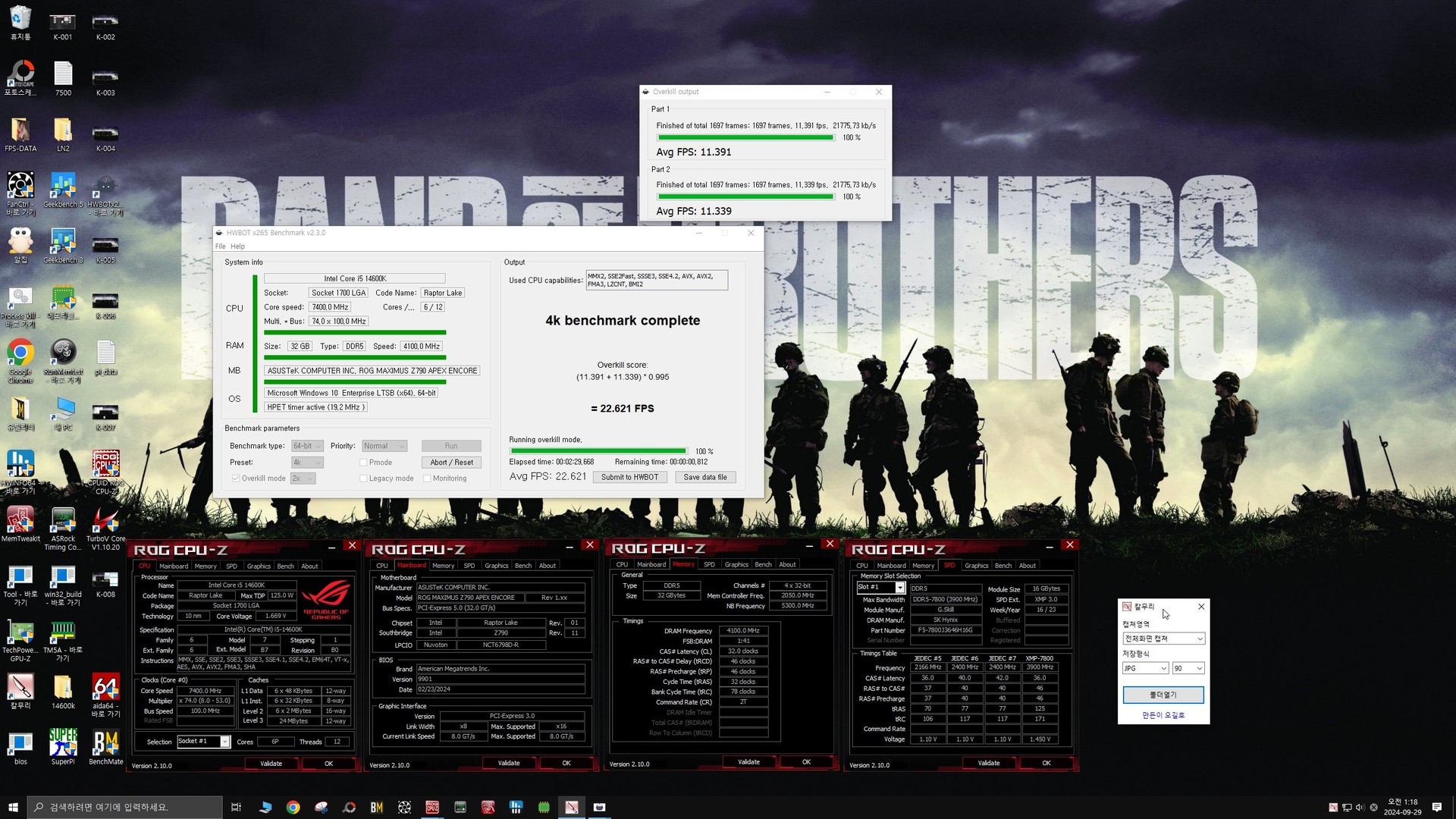Click Validate in the first CPU-Z window
Screen dimensions: 1456x819
[x=271, y=764]
